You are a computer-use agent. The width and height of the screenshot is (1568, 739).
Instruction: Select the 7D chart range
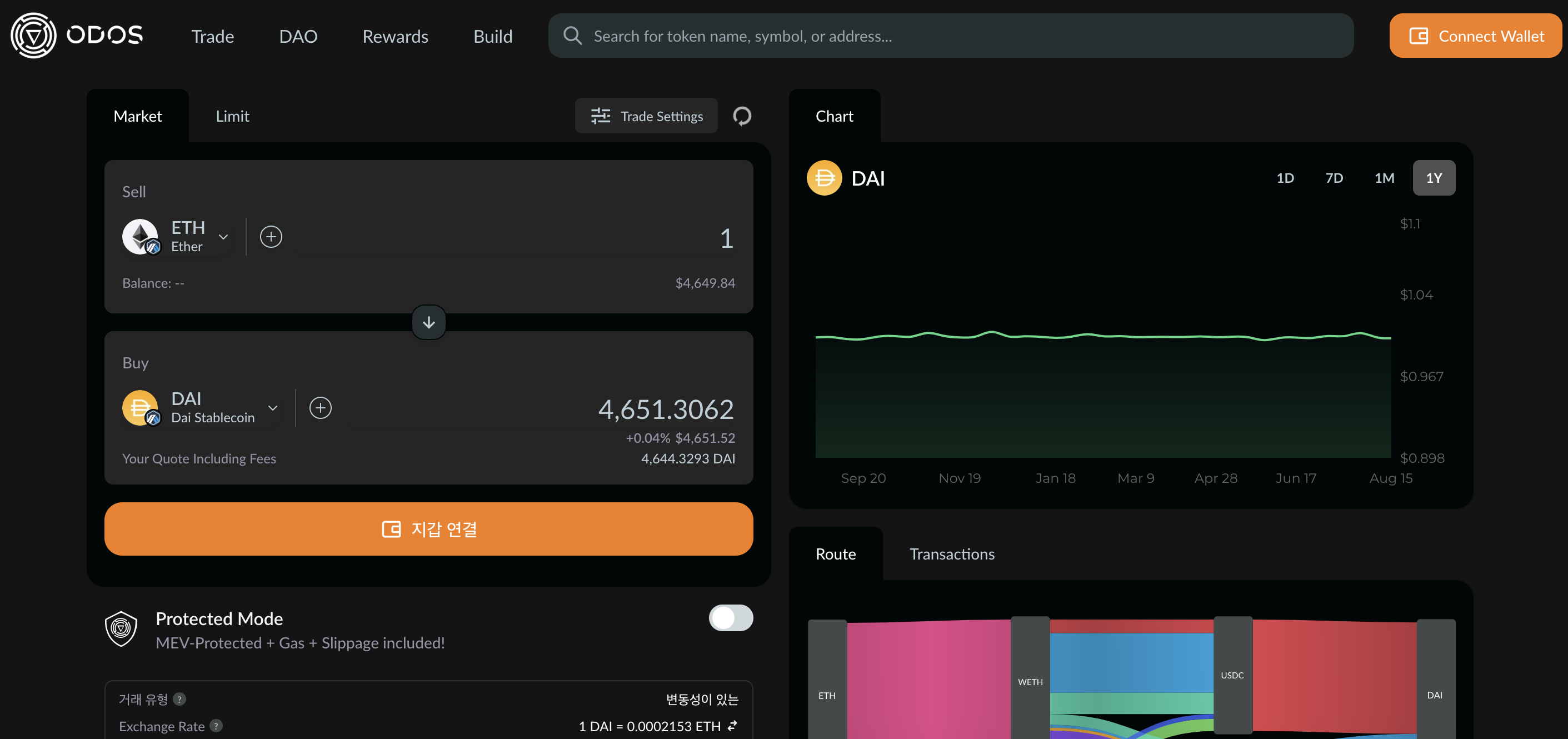pos(1334,178)
